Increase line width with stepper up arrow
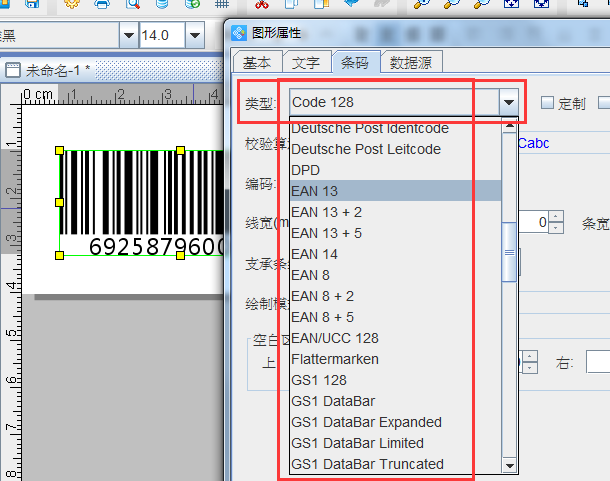The image size is (610, 481). (557, 216)
